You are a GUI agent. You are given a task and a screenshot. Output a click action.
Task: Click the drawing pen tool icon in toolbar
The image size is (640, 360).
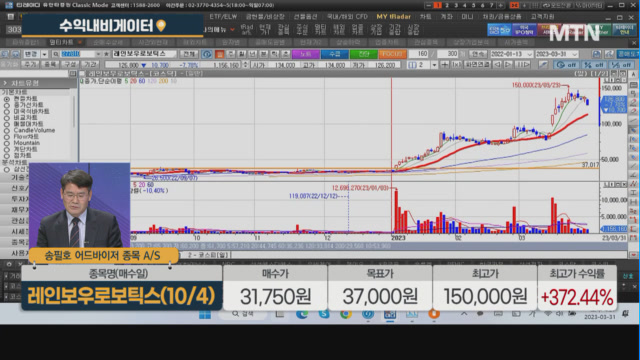[543, 64]
